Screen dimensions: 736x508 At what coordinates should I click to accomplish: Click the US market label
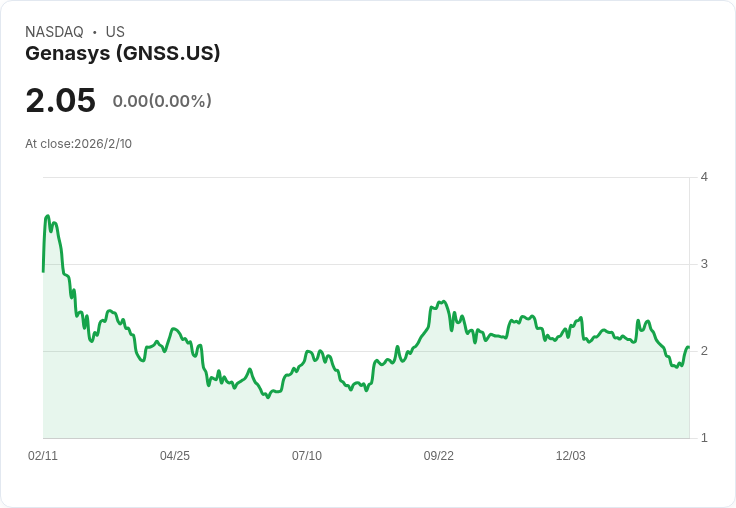(x=115, y=32)
